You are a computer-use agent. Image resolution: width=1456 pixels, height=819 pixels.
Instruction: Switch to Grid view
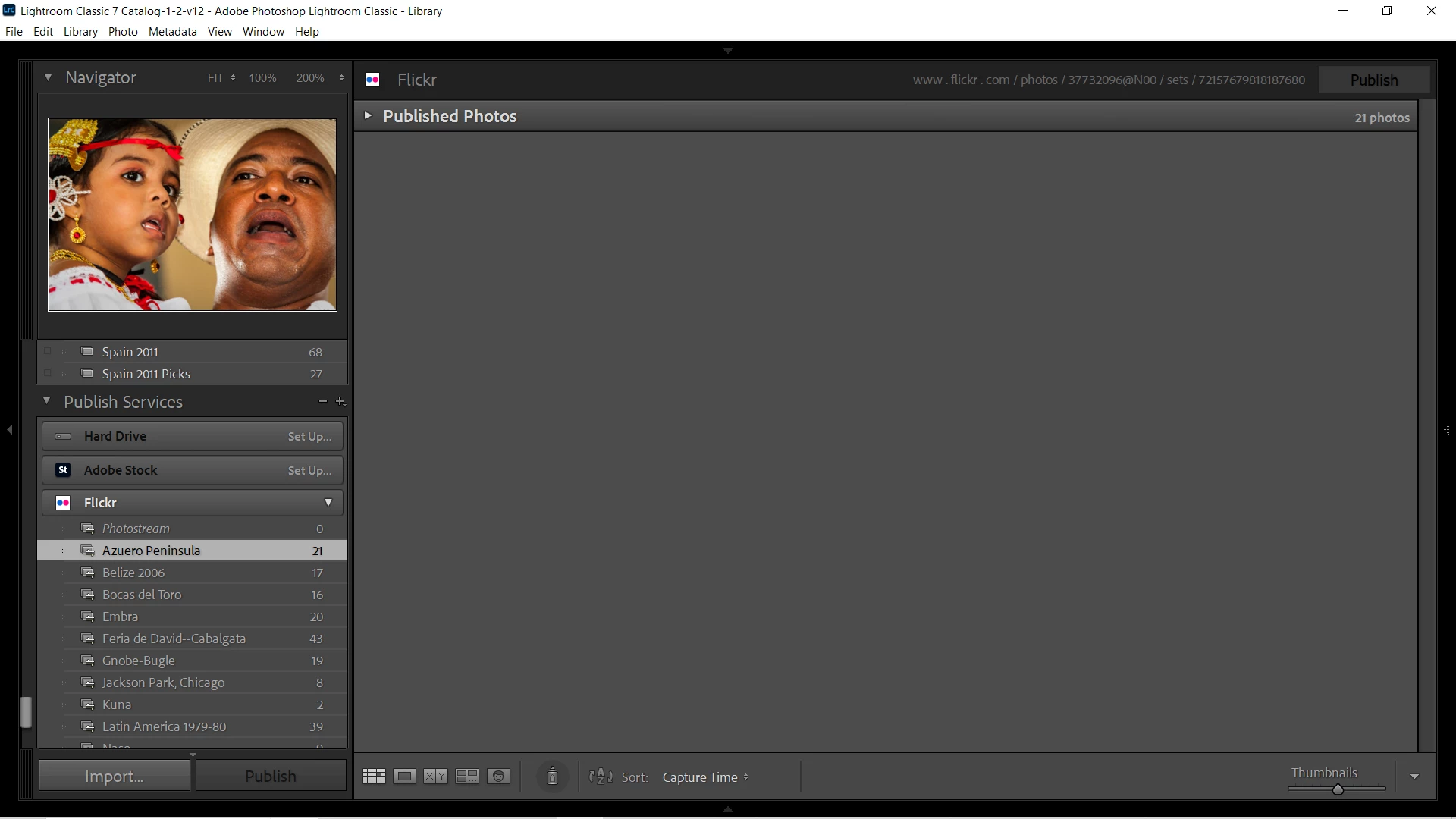[374, 777]
